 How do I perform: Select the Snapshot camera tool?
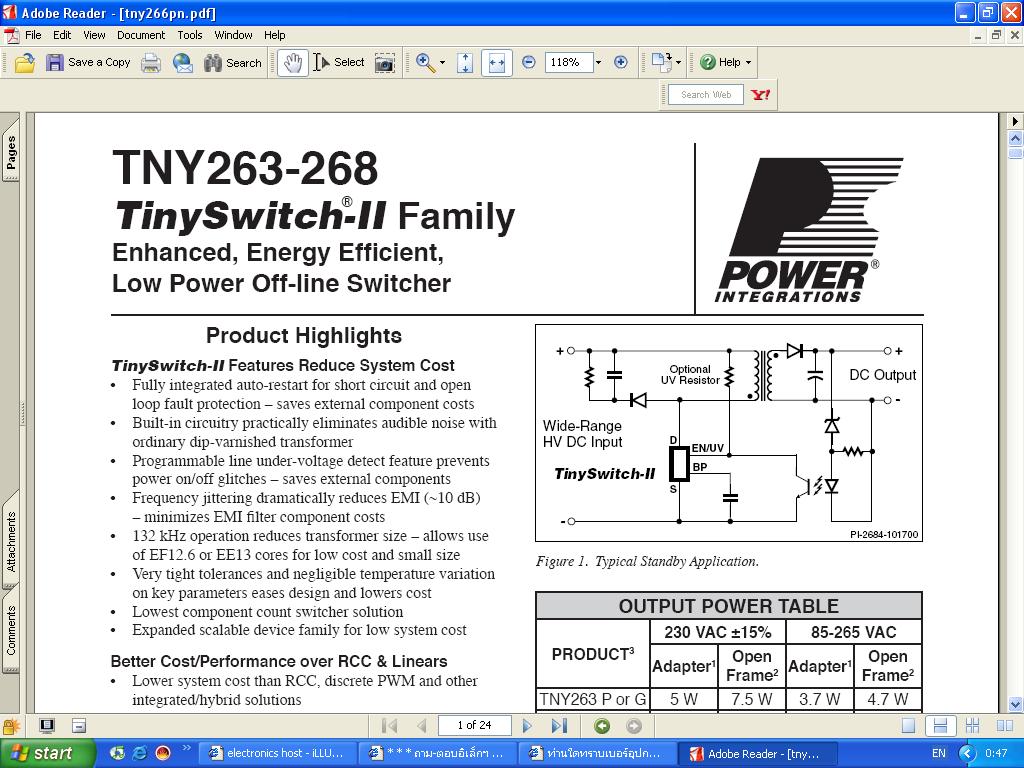[x=385, y=63]
